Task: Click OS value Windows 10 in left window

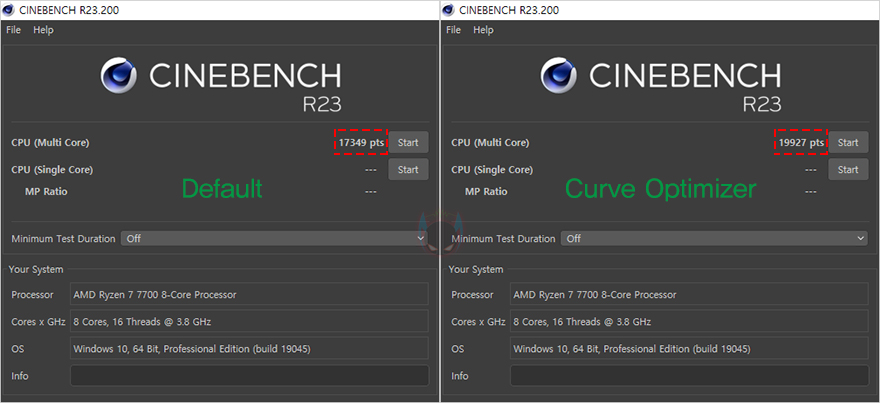Action: point(249,349)
